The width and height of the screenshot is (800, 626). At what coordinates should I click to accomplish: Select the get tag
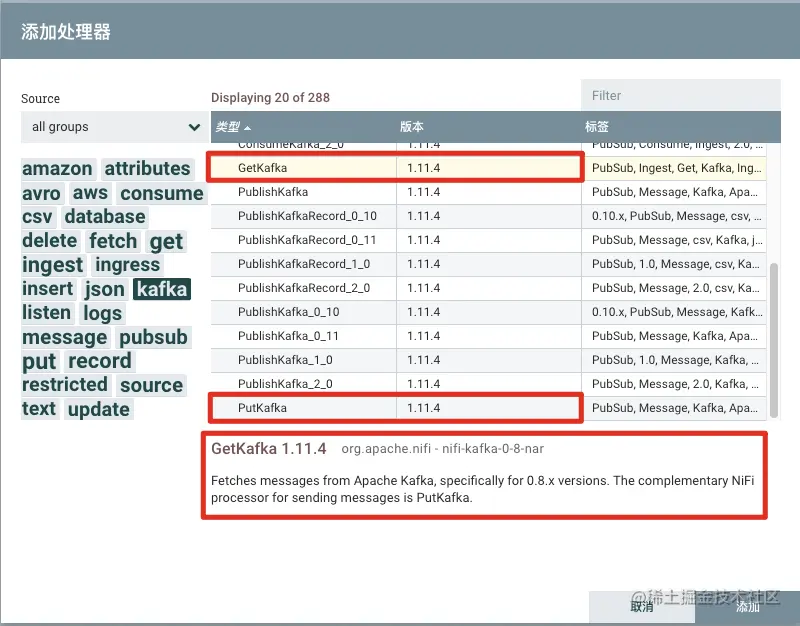click(166, 241)
